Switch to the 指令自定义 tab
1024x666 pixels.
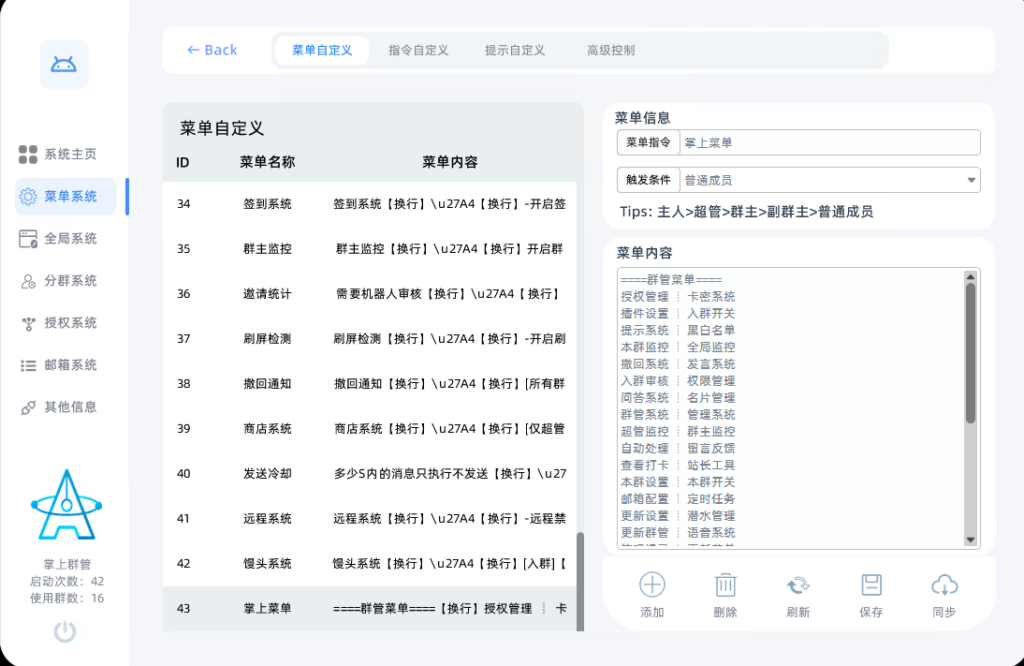click(x=417, y=51)
